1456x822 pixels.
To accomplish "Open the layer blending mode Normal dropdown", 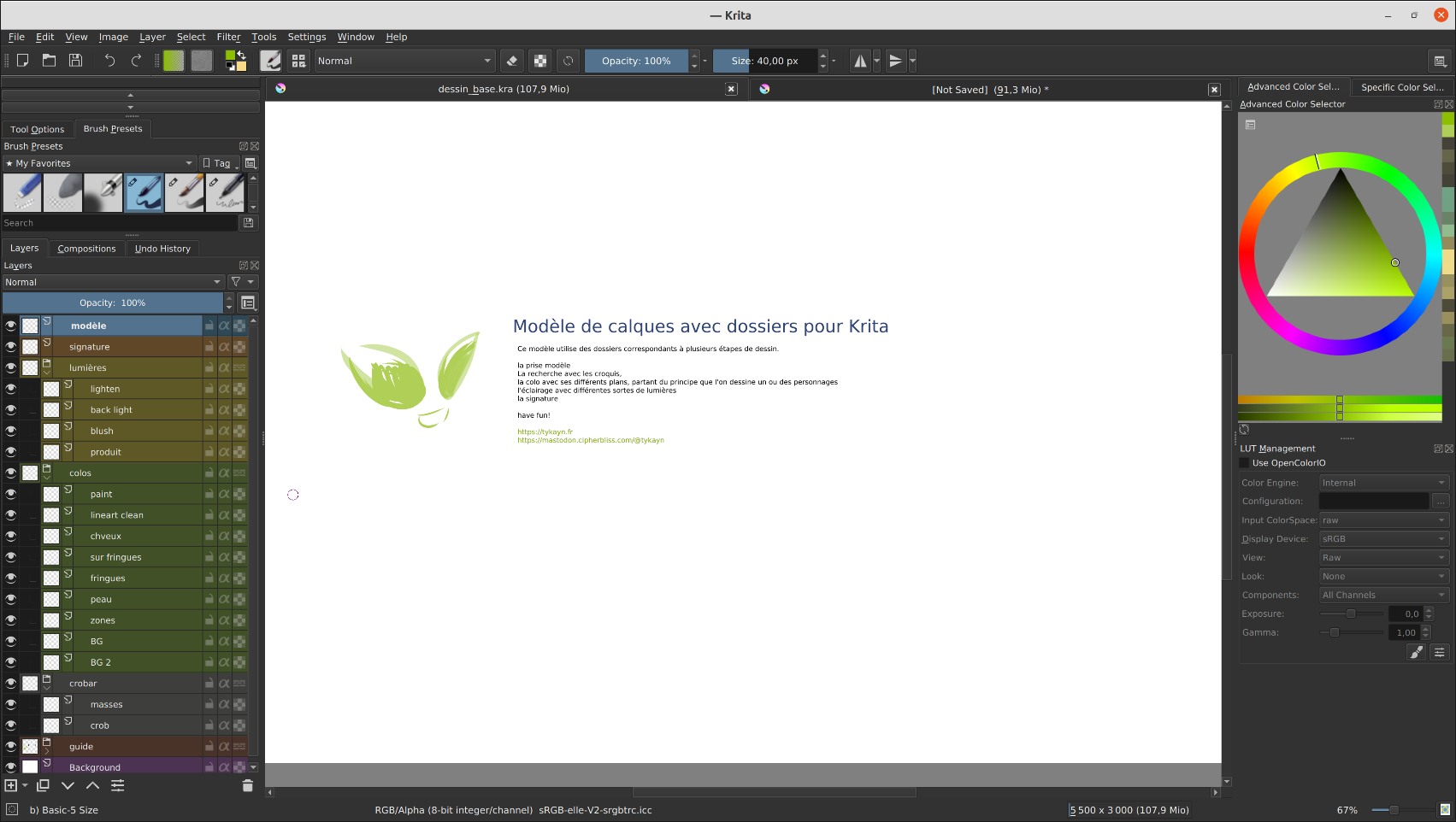I will coord(113,282).
